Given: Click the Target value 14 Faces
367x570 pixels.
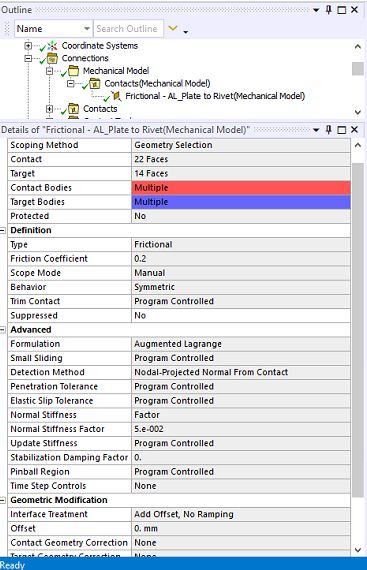Looking at the screenshot, I should tap(241, 173).
